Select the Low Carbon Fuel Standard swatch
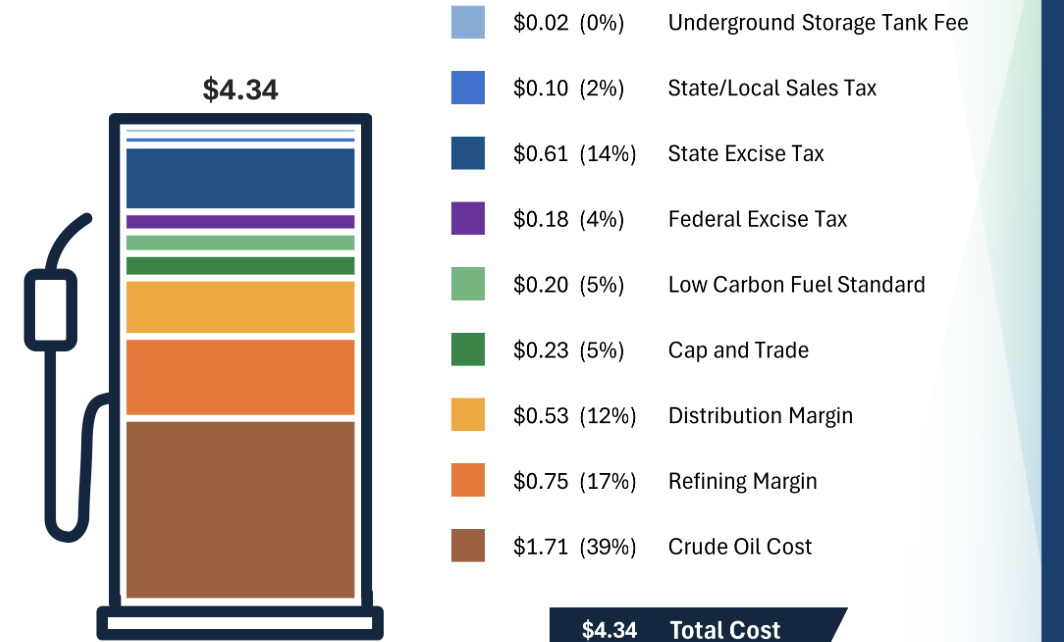 [468, 284]
